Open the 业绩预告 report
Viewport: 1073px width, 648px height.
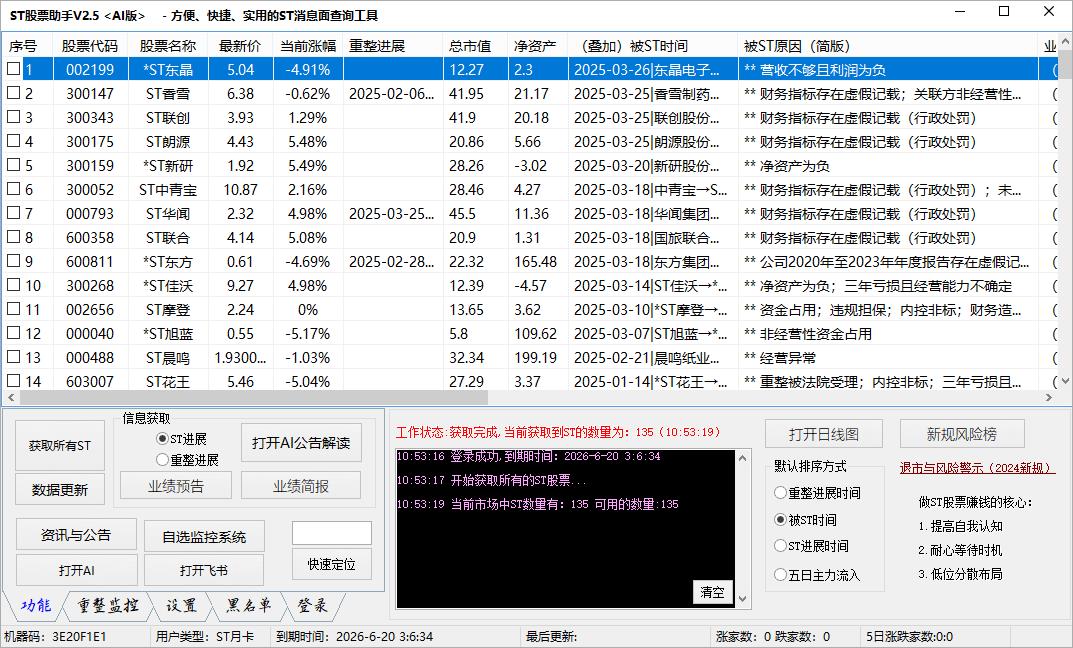176,486
